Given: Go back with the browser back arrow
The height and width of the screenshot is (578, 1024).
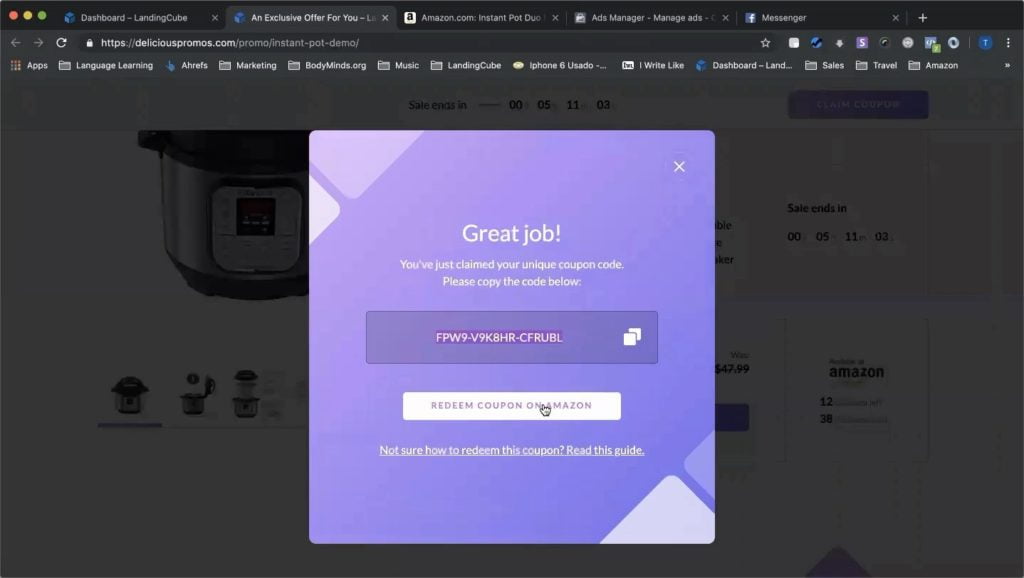Looking at the screenshot, I should click(16, 42).
